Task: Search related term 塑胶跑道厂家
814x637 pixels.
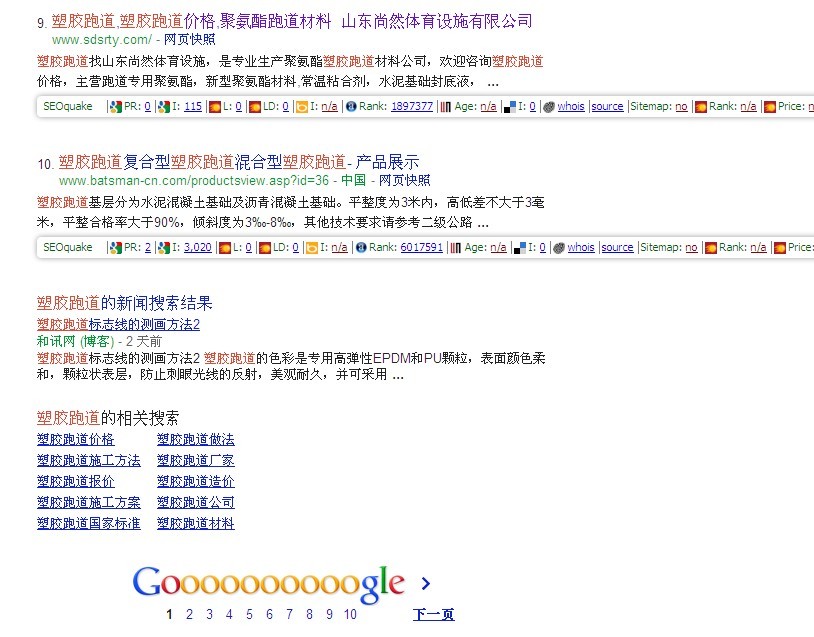Action: coord(196,460)
